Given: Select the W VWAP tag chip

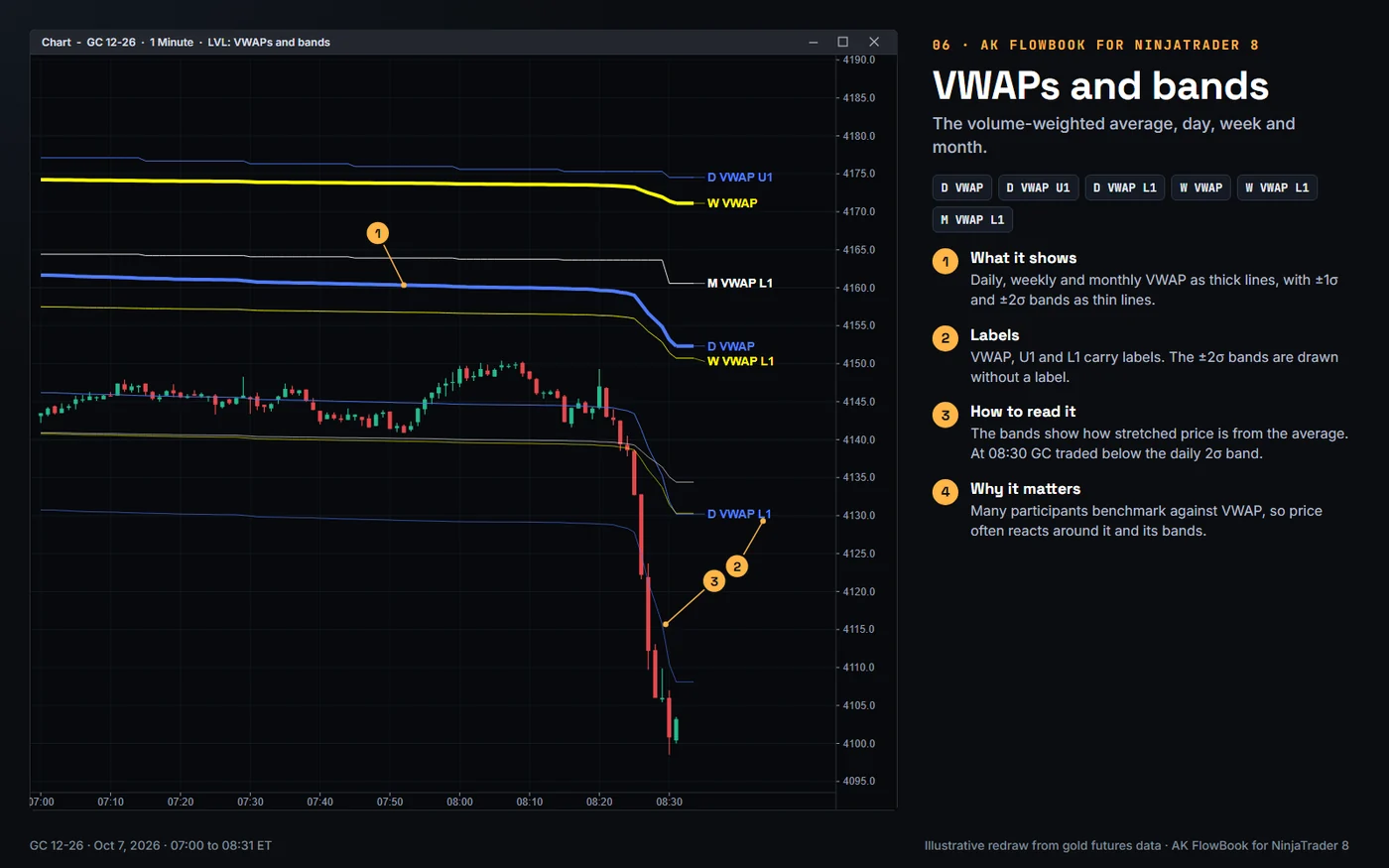Looking at the screenshot, I should tap(1201, 187).
